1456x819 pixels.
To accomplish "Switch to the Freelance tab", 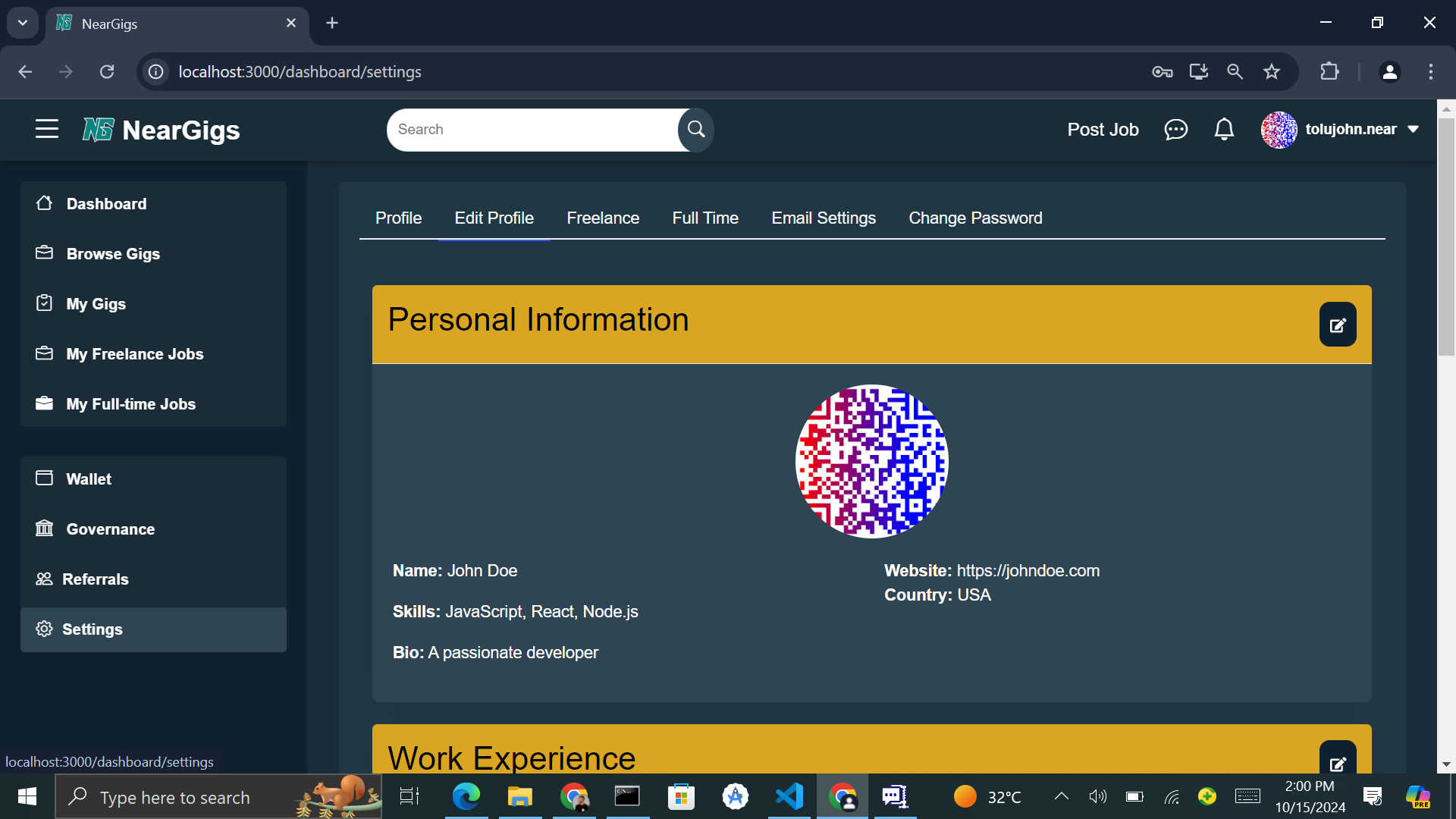I will [x=603, y=218].
